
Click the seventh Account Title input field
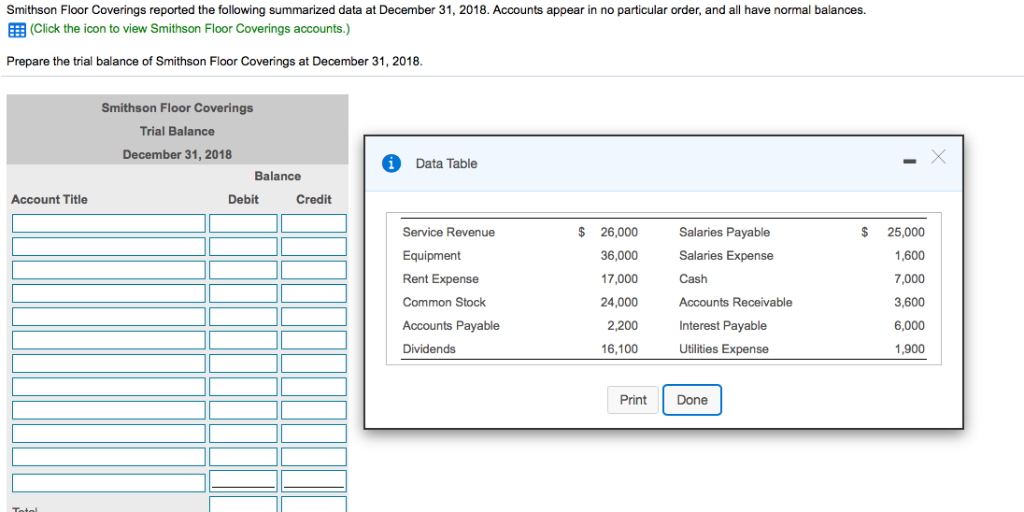(108, 363)
